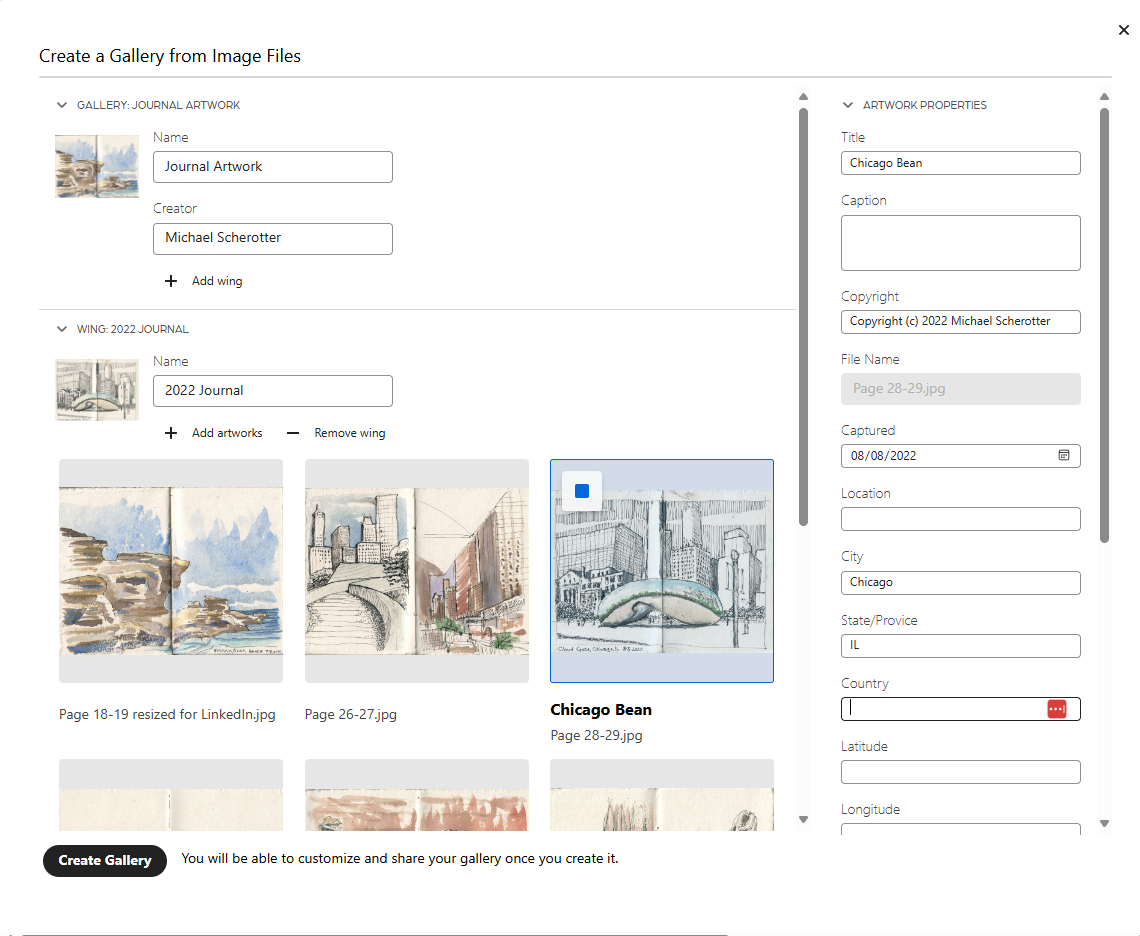Click the red password manager icon in Country
The width and height of the screenshot is (1140, 936).
tap(1056, 709)
